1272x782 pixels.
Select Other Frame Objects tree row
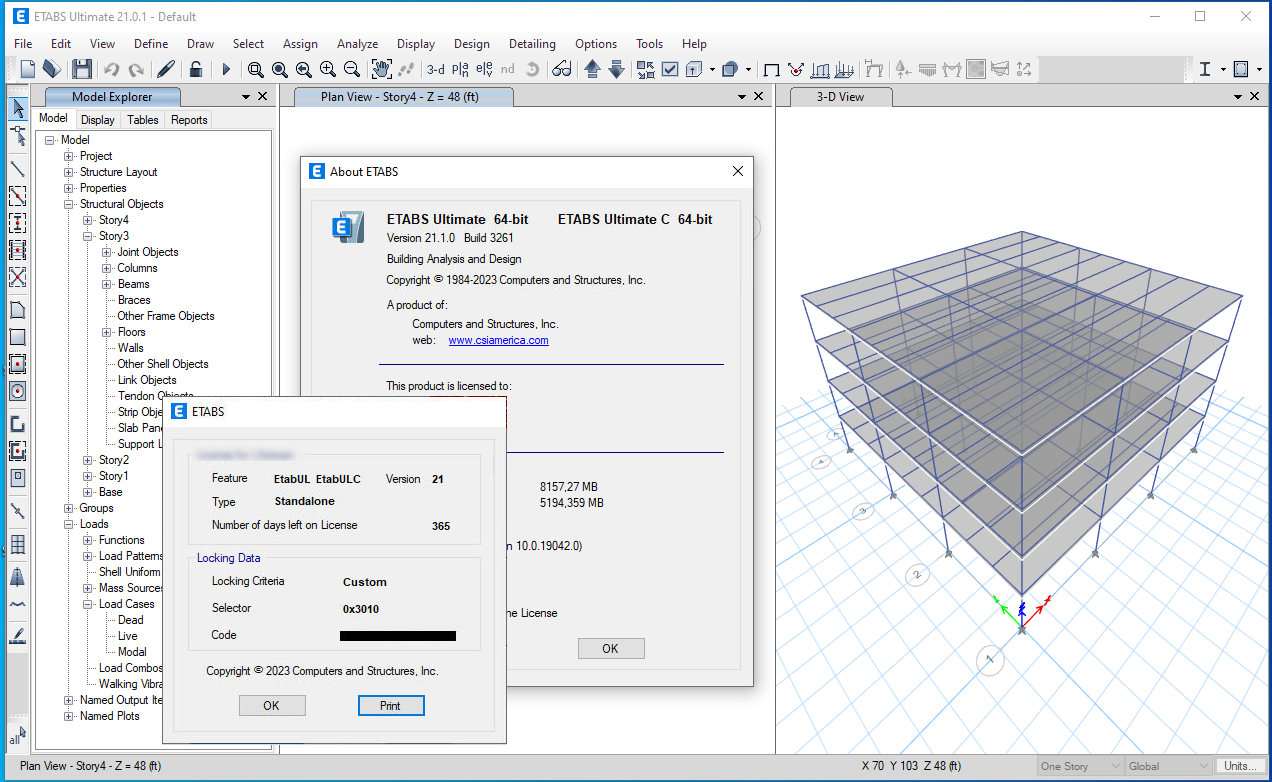coord(166,316)
